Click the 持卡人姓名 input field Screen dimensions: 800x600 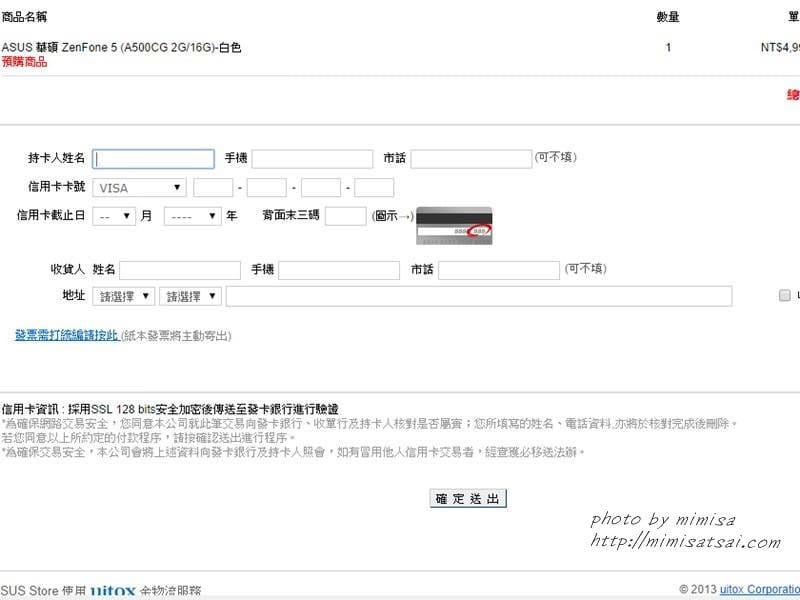pos(152,157)
